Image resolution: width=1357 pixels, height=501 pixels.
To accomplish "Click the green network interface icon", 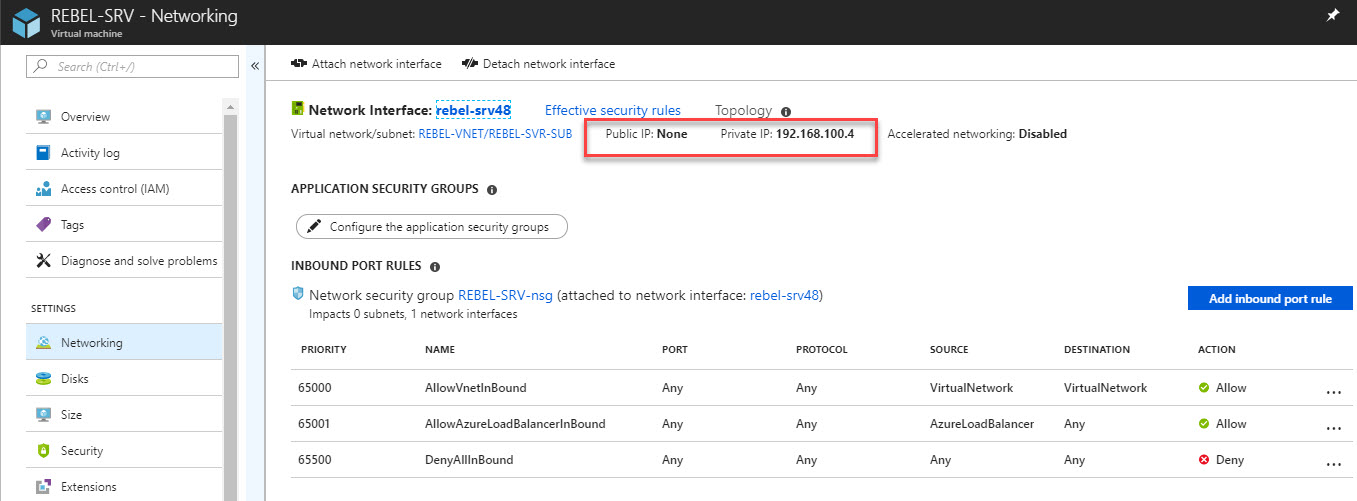I will [297, 110].
